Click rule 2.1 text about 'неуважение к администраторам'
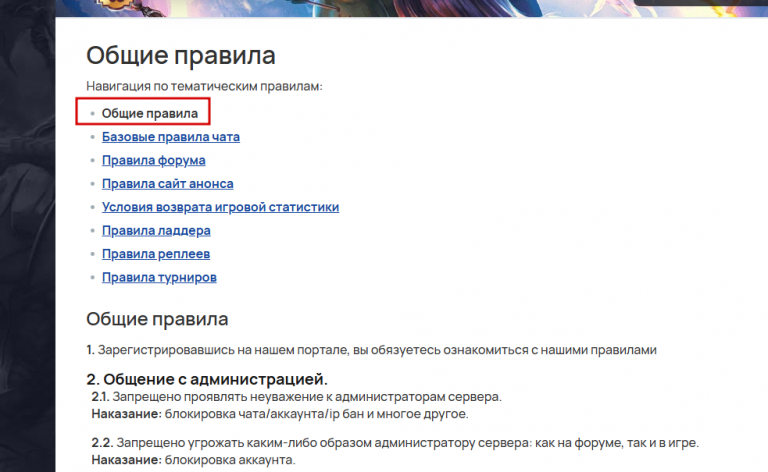Screen dimensions: 768x472 (x=296, y=397)
